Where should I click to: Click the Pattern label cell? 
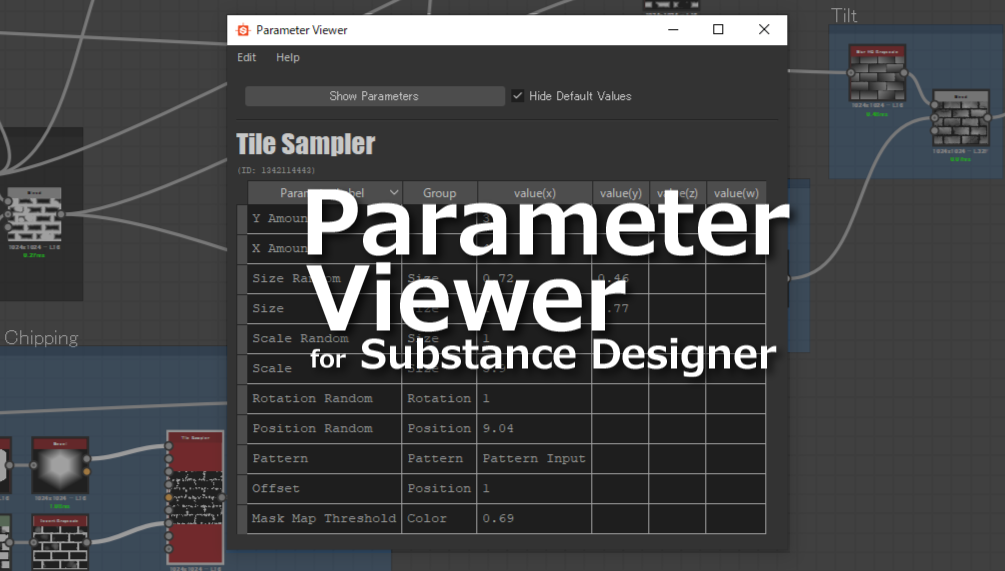click(324, 459)
